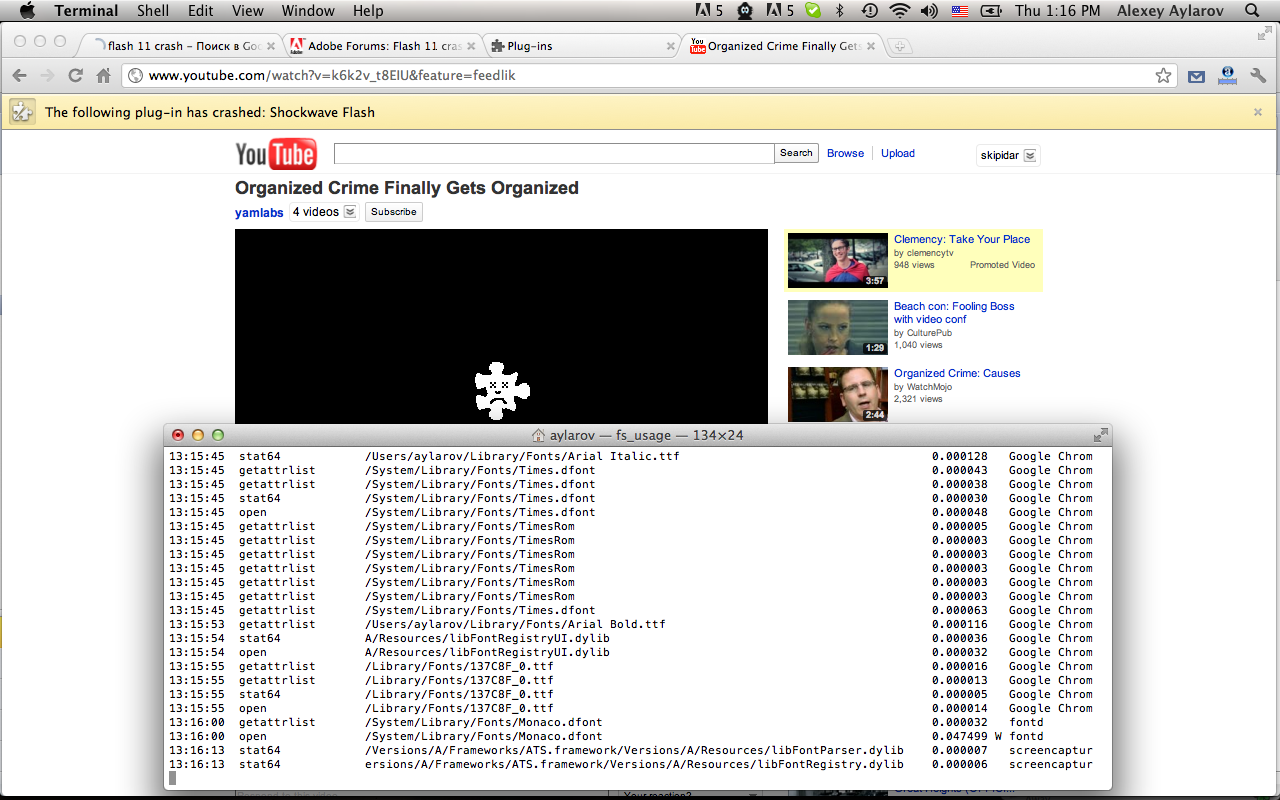Image resolution: width=1280 pixels, height=800 pixels.
Task: Open the US flag input source menu
Action: [x=960, y=11]
